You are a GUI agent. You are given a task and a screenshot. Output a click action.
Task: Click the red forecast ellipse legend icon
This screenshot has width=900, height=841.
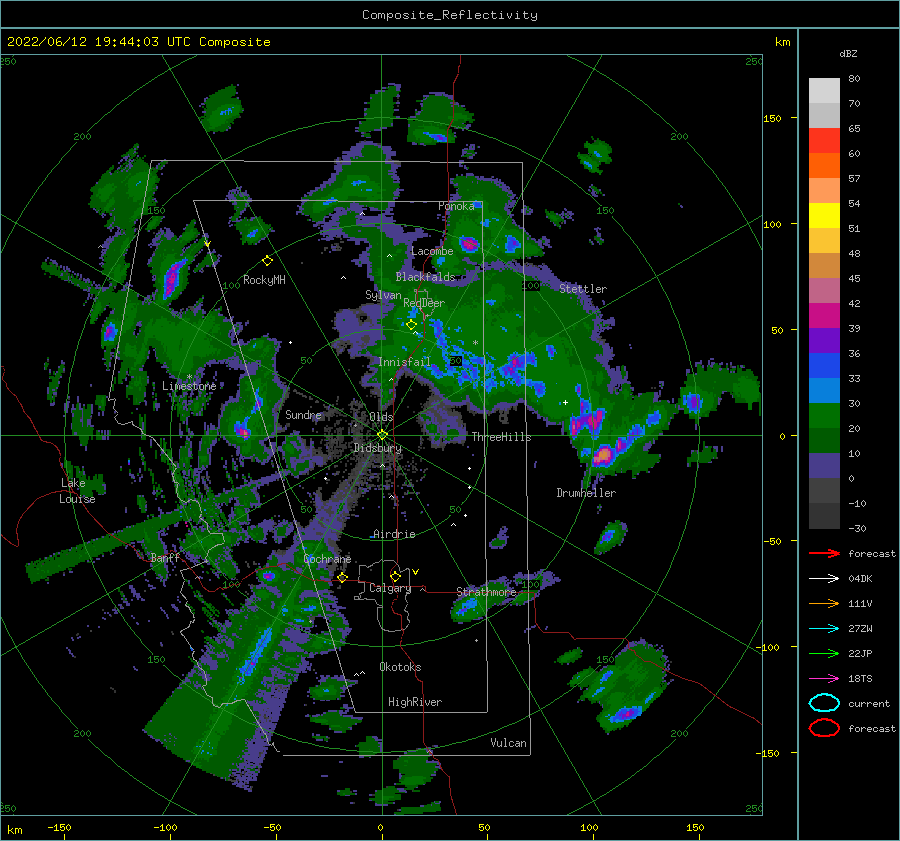(824, 728)
